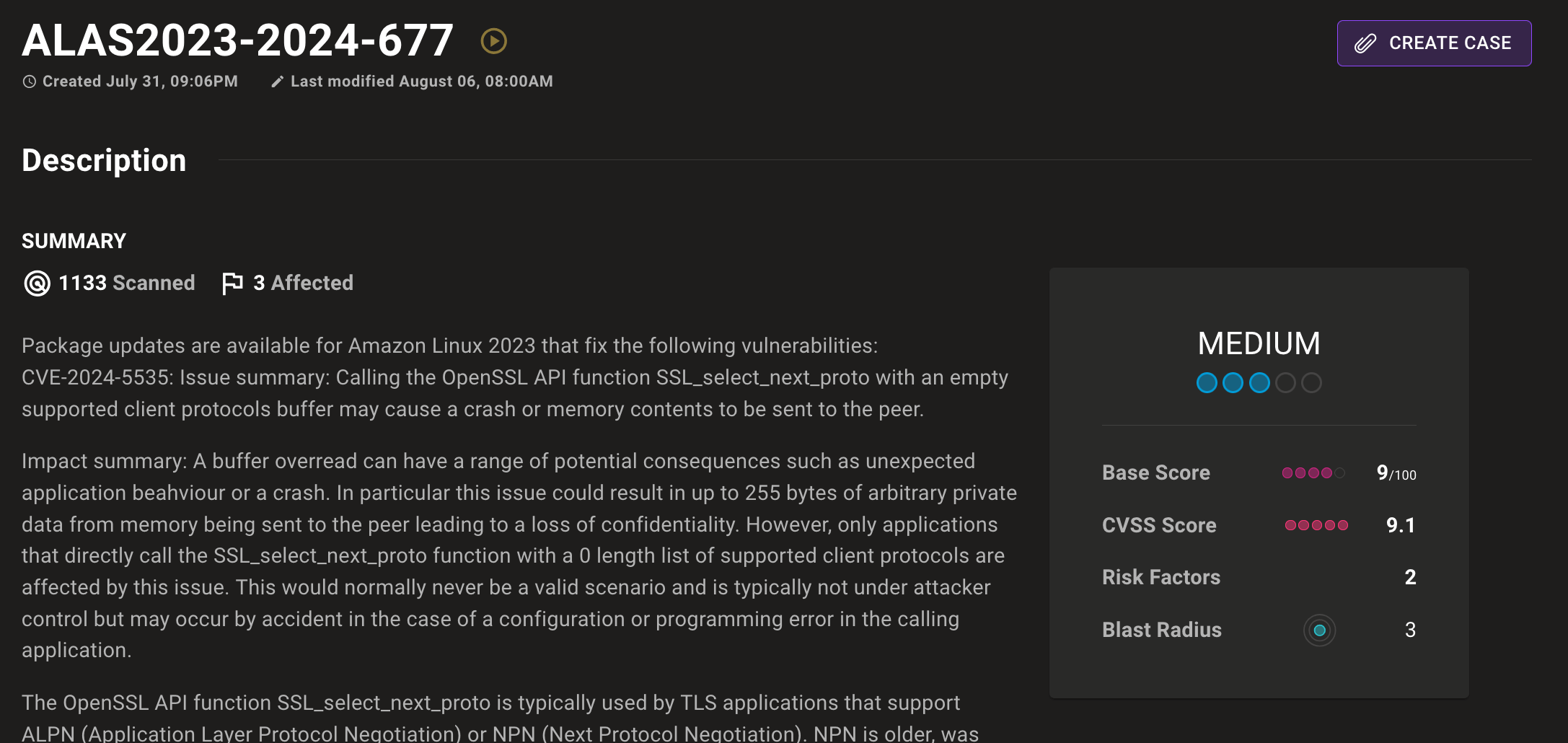Click the SUMMARY subheading
1568x743 pixels.
[x=74, y=241]
